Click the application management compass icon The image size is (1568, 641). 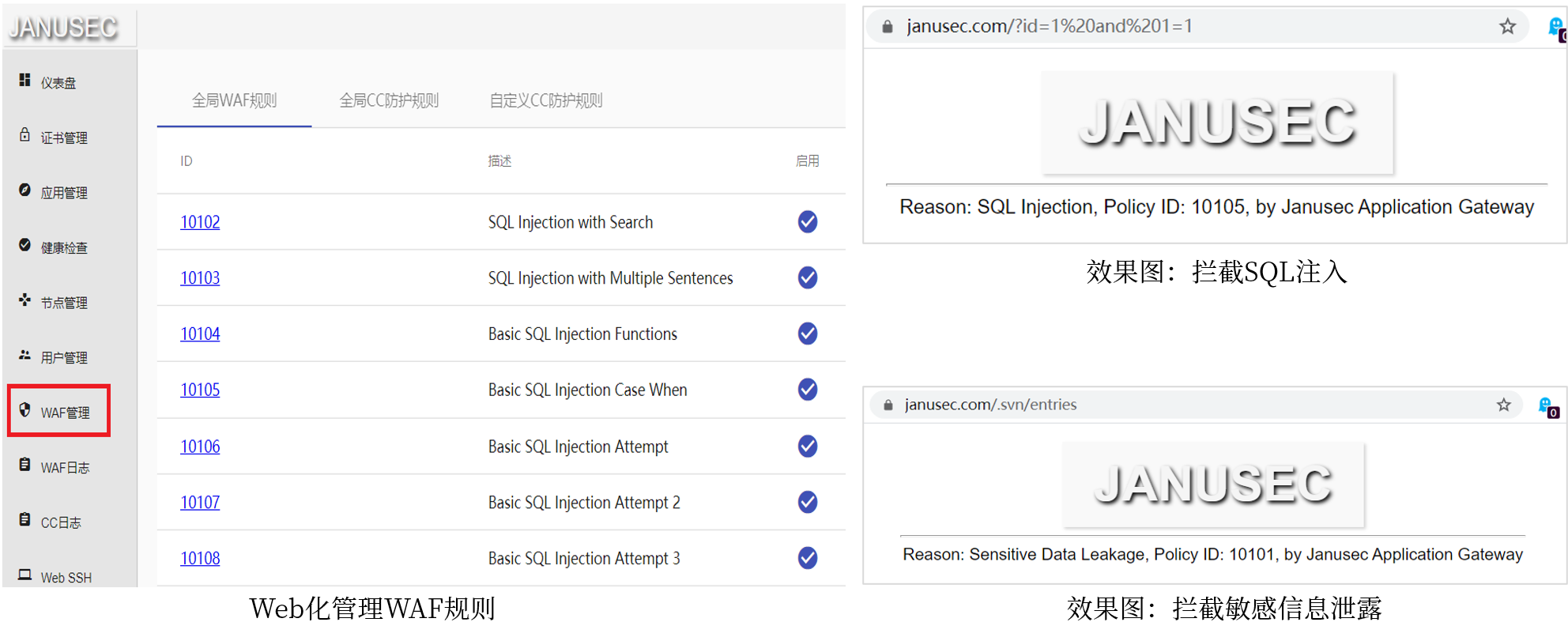(x=25, y=190)
